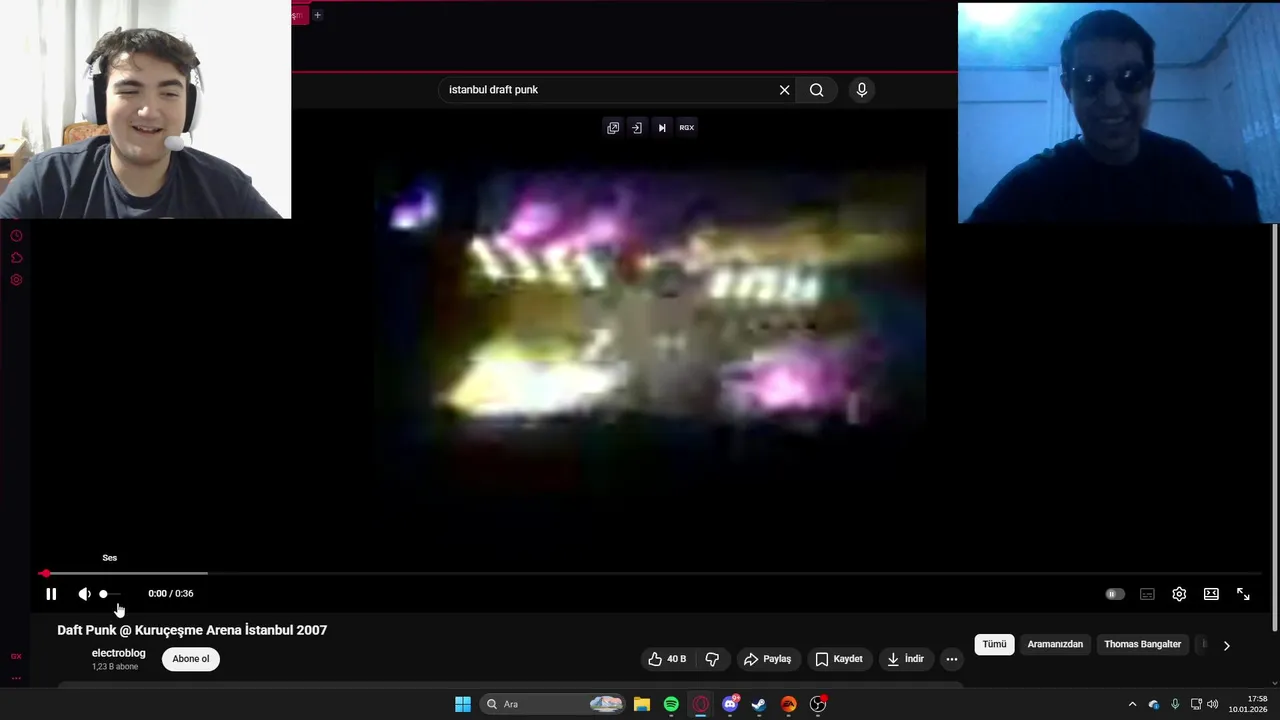Clear the search box text
Image resolution: width=1280 pixels, height=720 pixels.
tap(785, 90)
